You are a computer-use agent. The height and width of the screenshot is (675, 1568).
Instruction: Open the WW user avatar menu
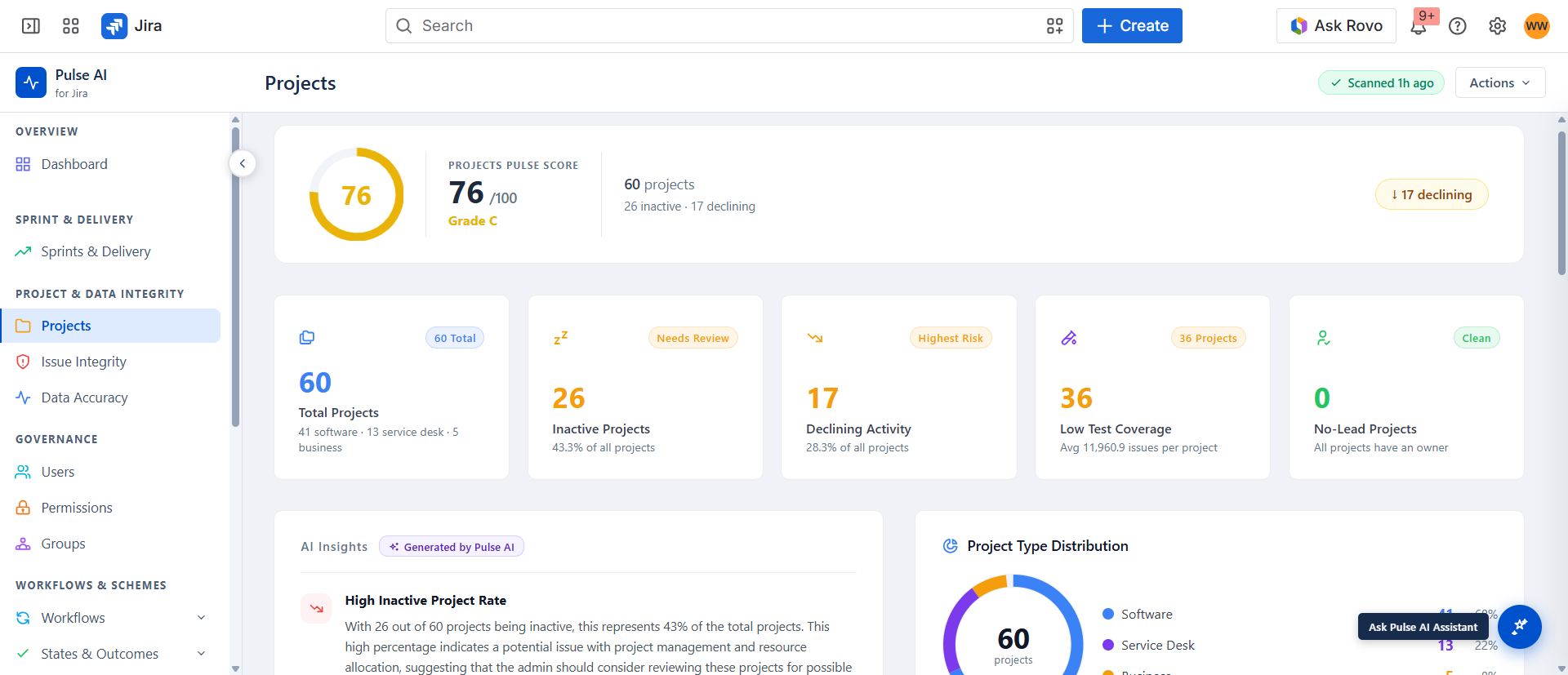[x=1536, y=26]
